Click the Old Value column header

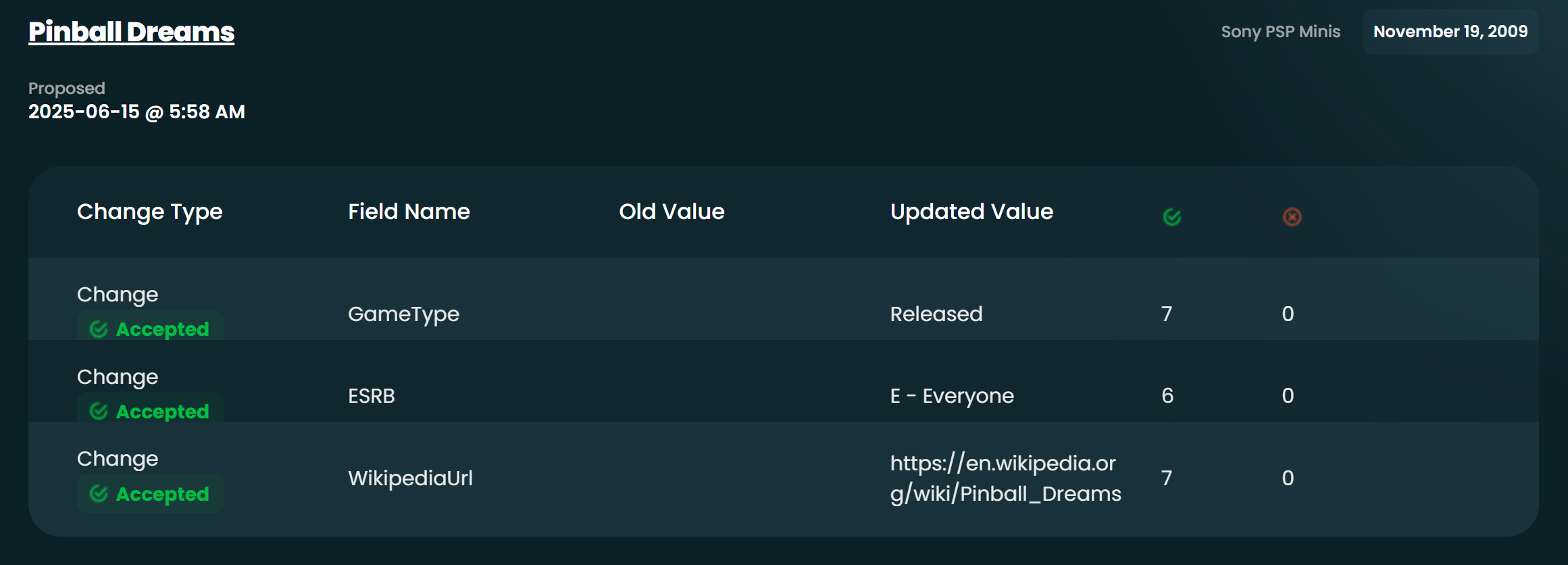pyautogui.click(x=672, y=212)
